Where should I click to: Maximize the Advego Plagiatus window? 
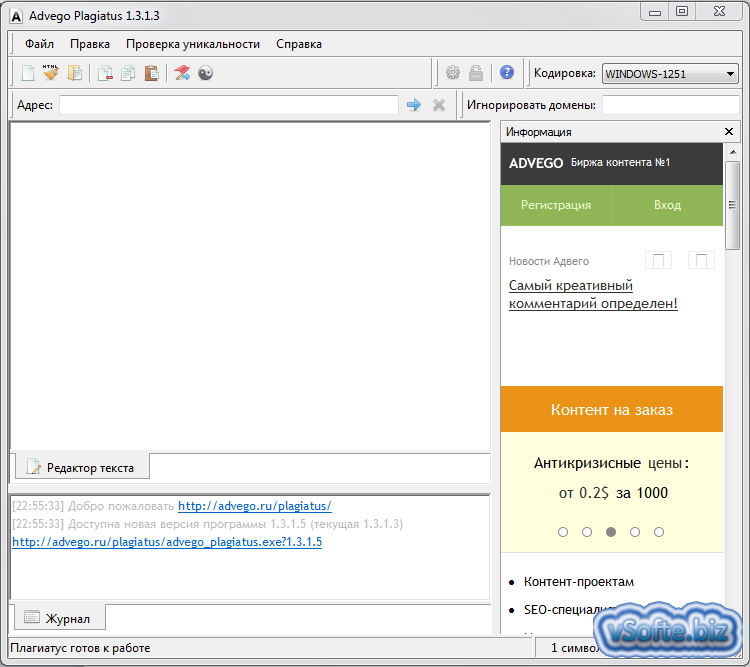[682, 11]
